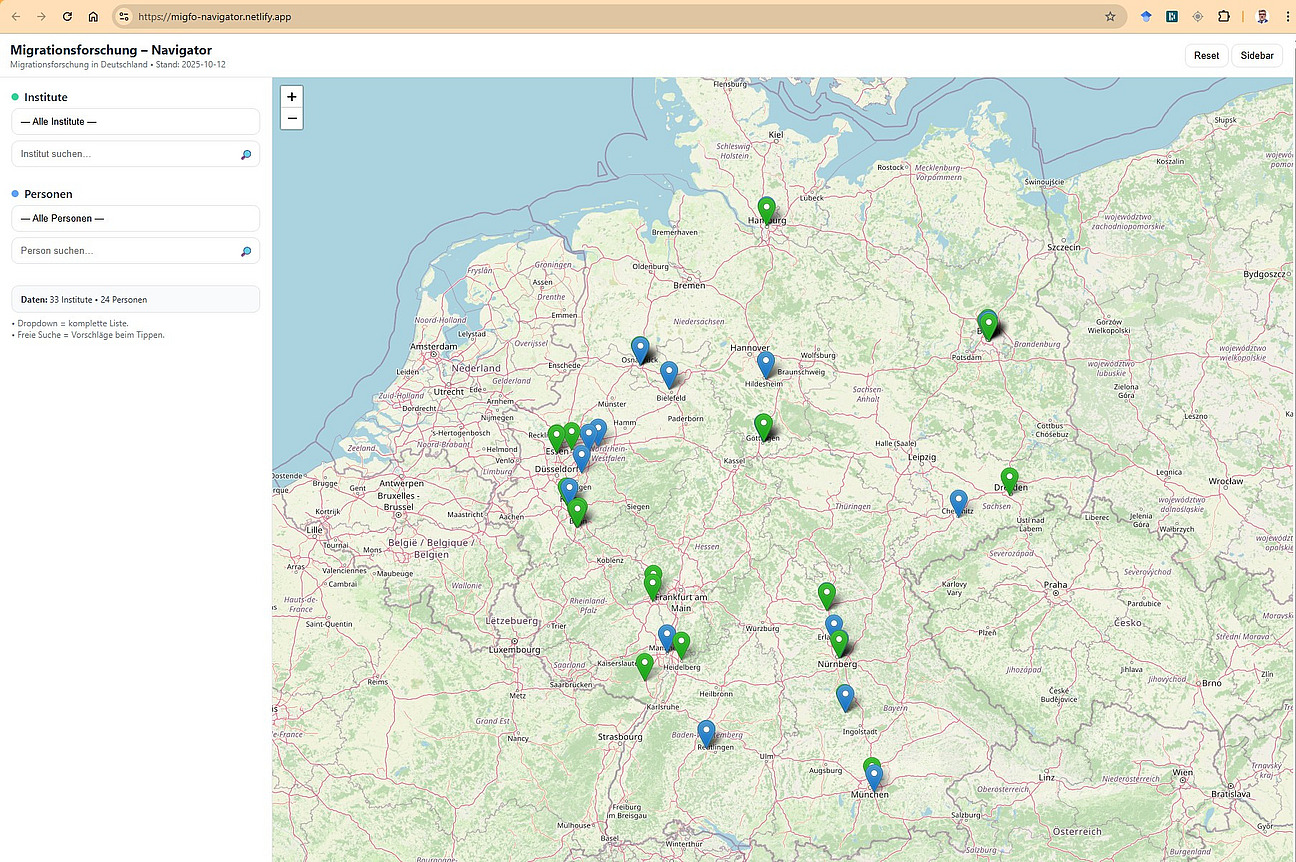Toggle the Sidebar panel

[1256, 56]
